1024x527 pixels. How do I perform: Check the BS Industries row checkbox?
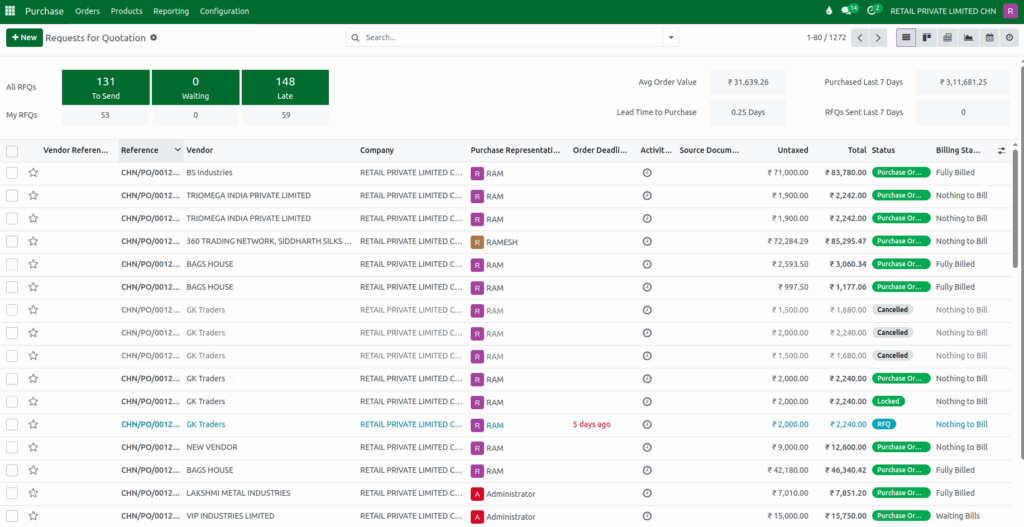point(12,173)
